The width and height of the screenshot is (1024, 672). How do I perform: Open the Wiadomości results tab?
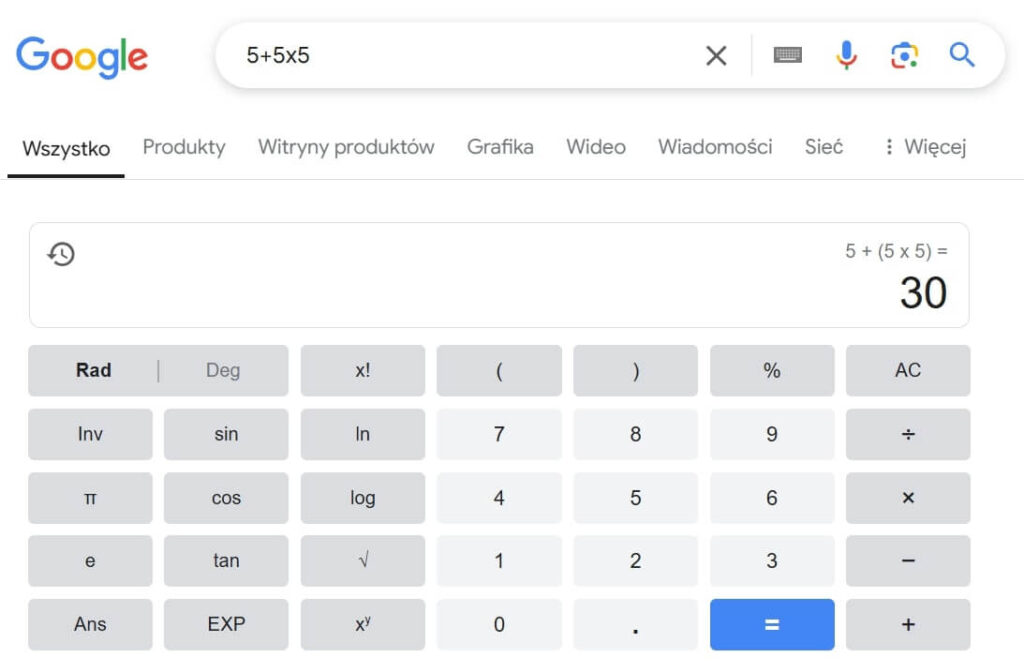point(714,146)
